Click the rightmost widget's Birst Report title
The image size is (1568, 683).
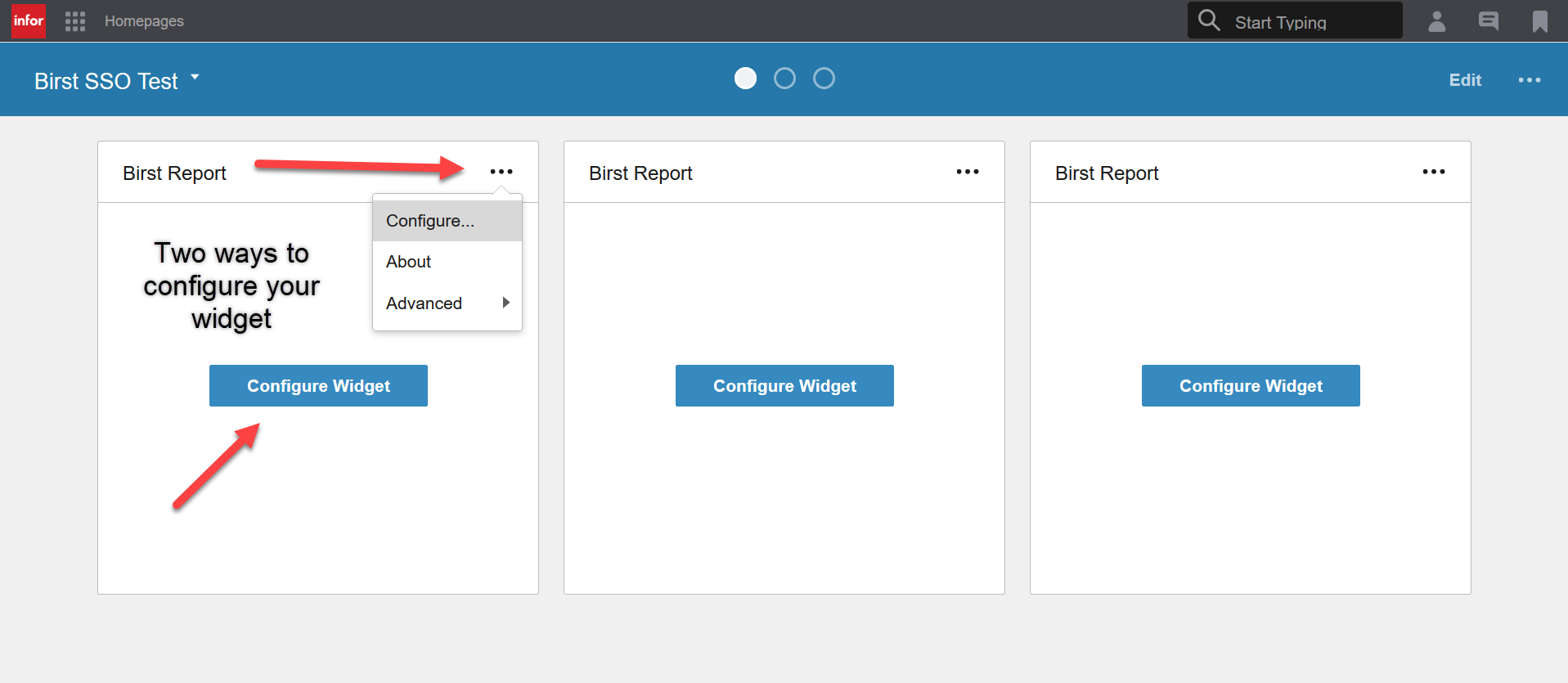coord(1107,173)
